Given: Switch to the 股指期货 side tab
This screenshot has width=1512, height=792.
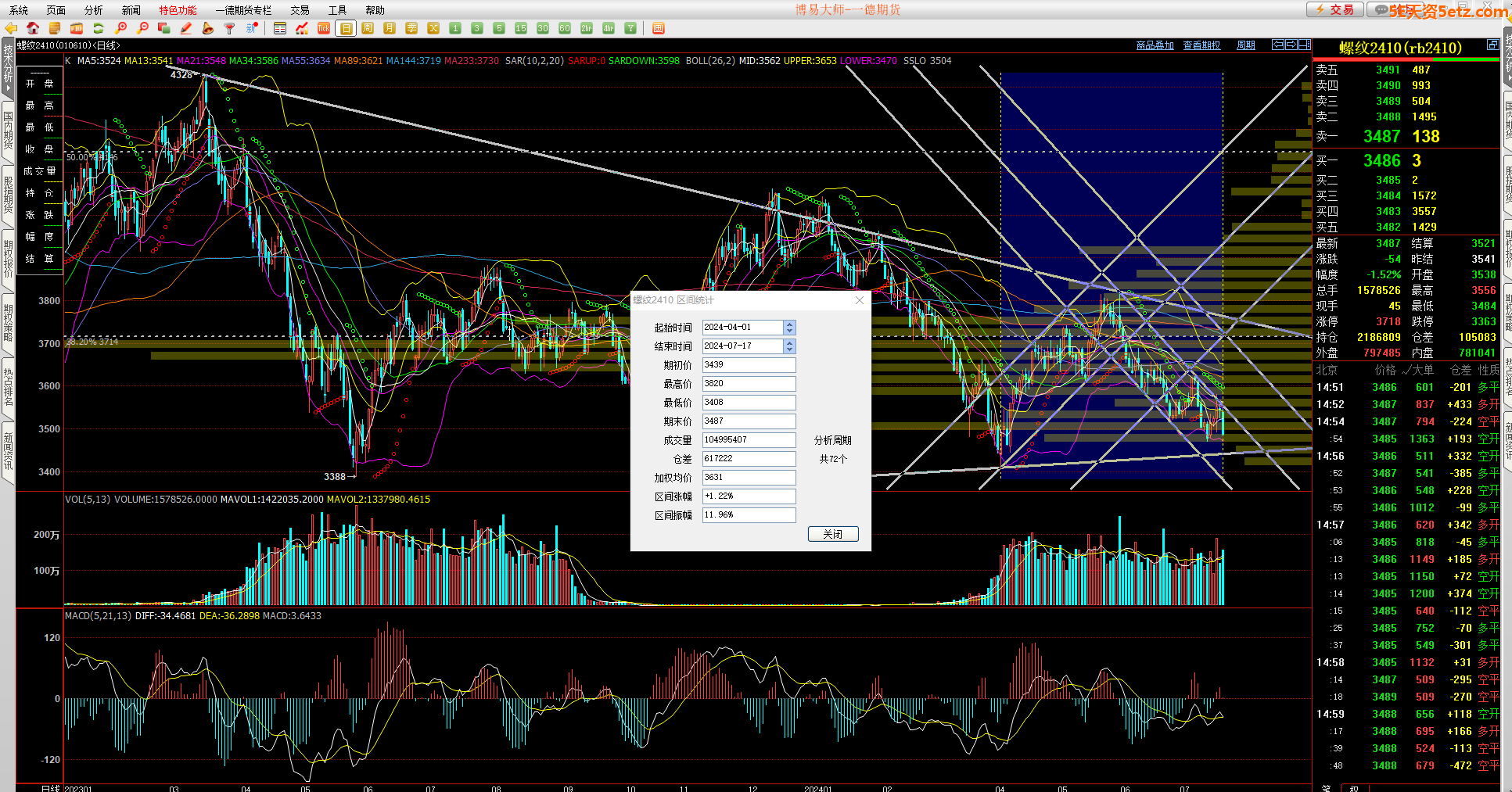Looking at the screenshot, I should (x=8, y=195).
